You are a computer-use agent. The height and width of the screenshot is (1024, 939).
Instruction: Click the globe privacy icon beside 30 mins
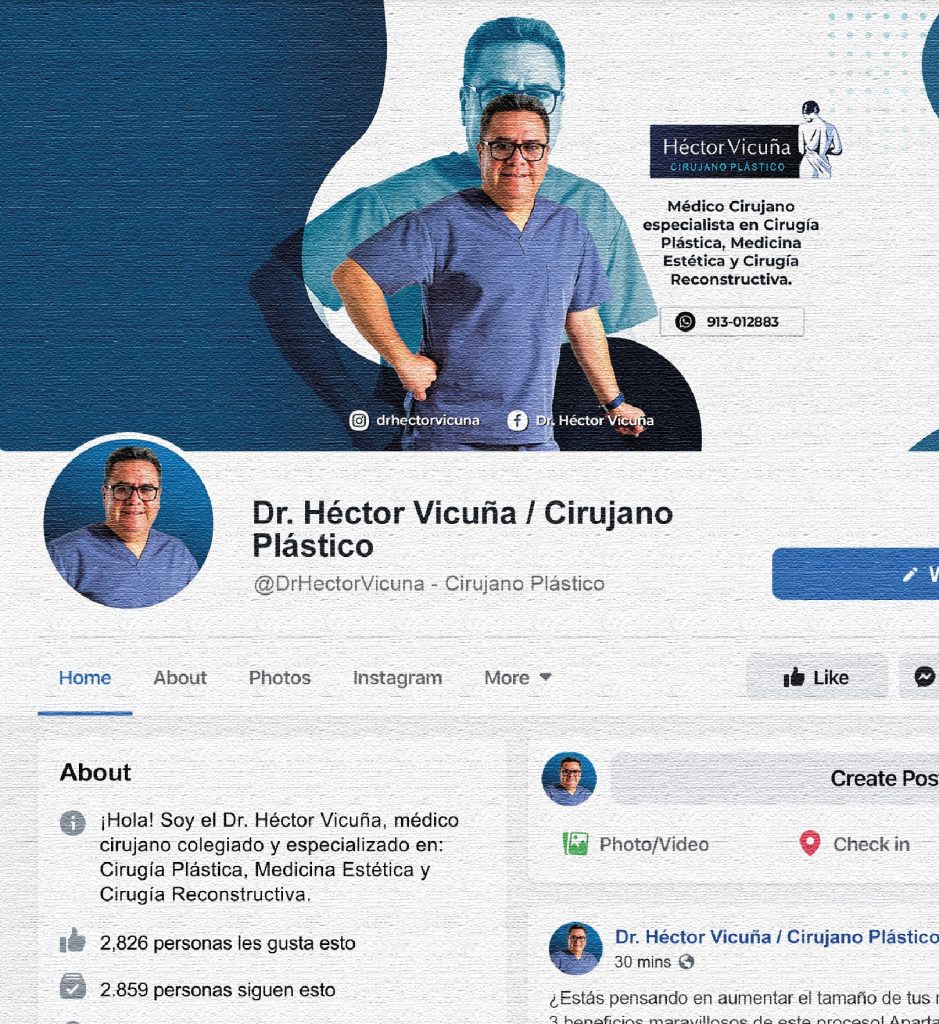point(686,962)
